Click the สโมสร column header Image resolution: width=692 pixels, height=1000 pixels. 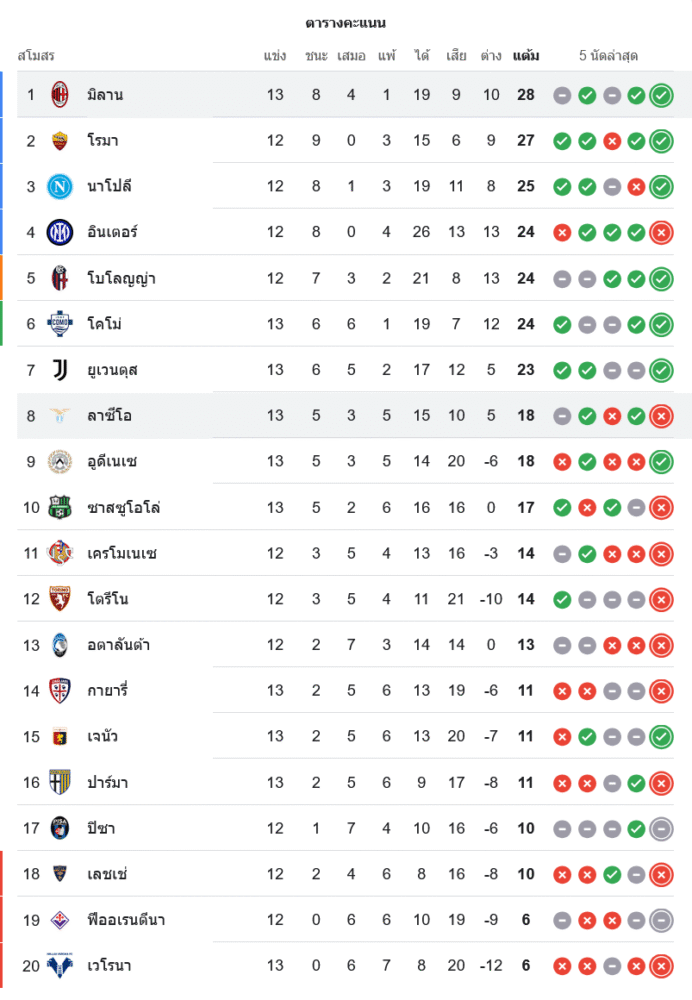pos(36,56)
